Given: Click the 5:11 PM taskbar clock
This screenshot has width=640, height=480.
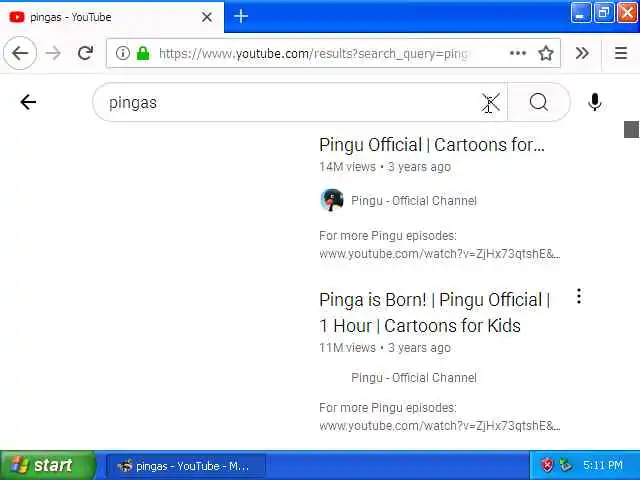Looking at the screenshot, I should coord(603,465).
